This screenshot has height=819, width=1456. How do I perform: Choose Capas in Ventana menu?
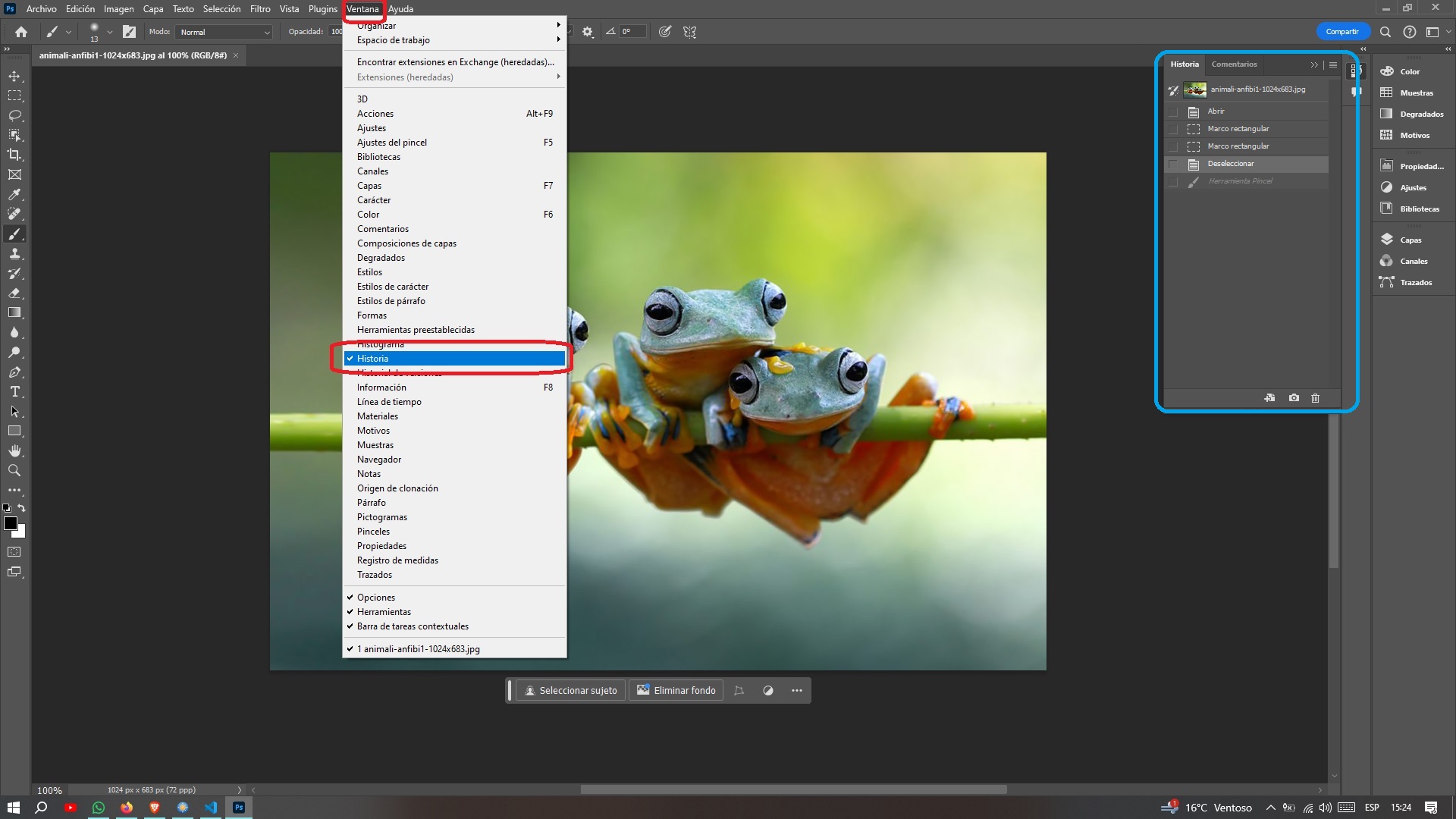pyautogui.click(x=454, y=186)
